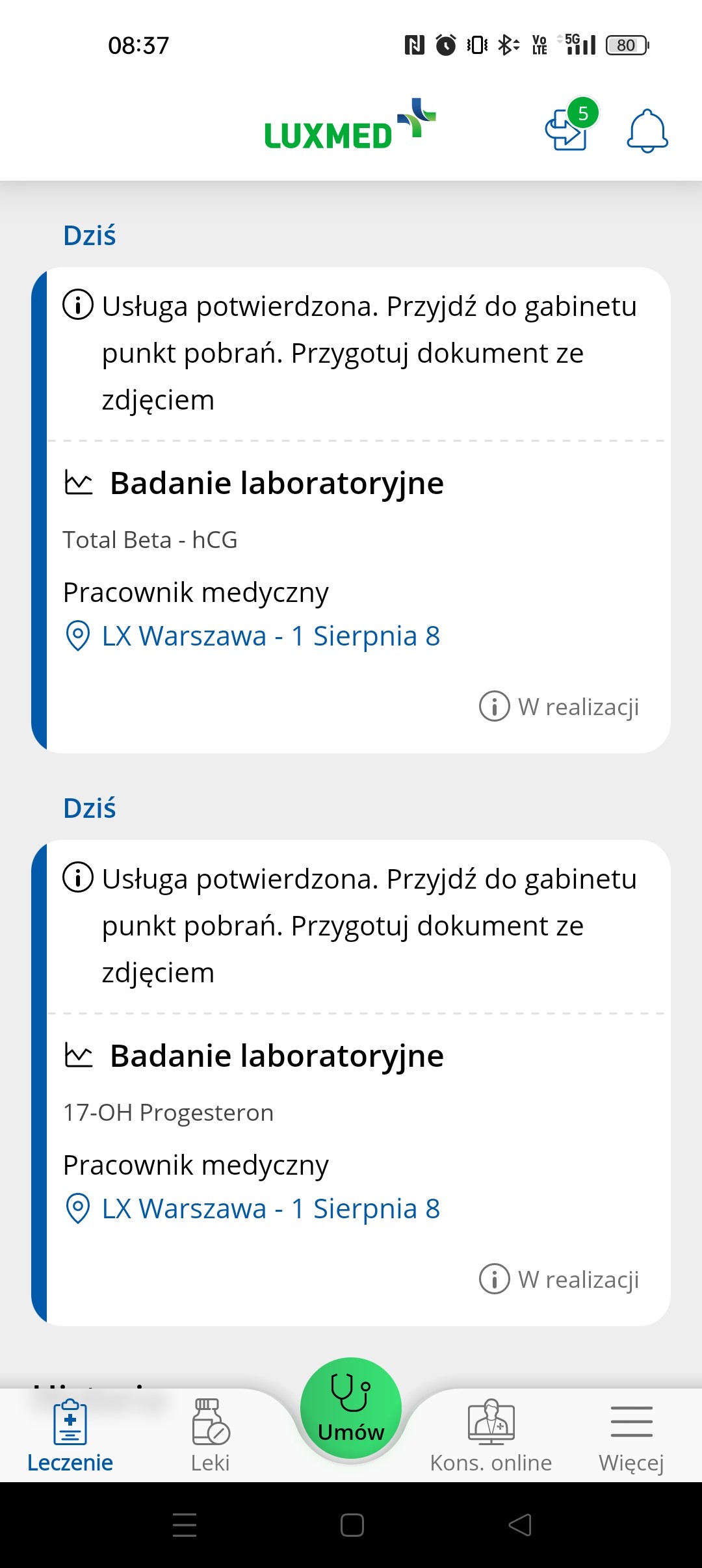
Task: Tap info icon on 17-OH Progesteron confirmation
Action: [x=78, y=878]
